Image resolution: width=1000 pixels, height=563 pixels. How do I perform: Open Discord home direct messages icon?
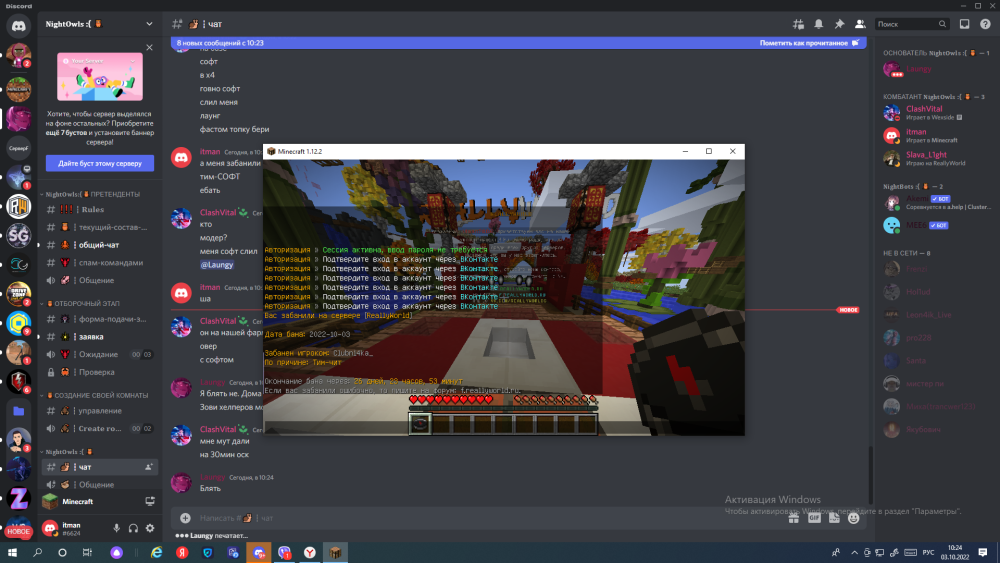coord(18,26)
